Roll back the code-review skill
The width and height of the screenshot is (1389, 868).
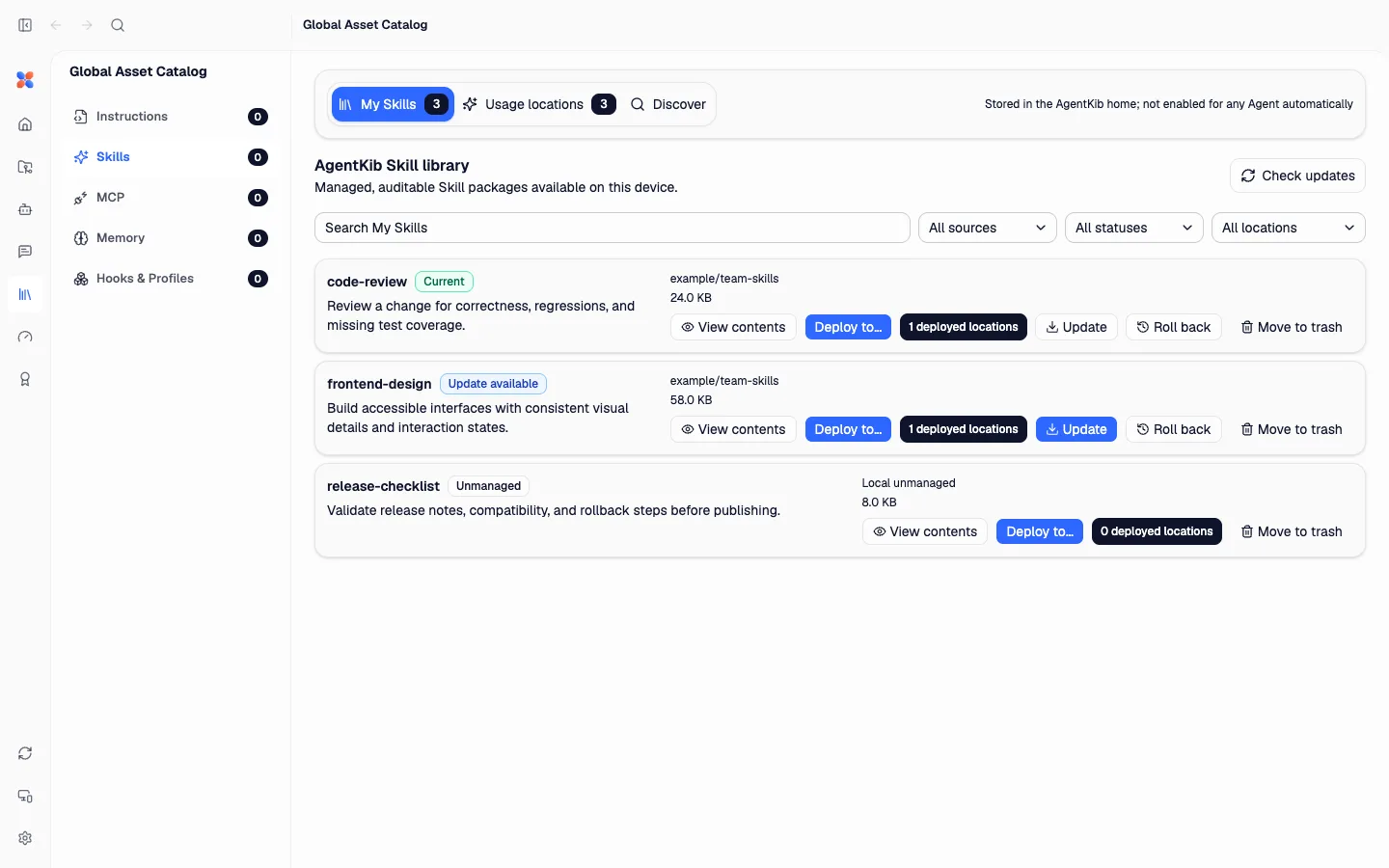(1174, 327)
